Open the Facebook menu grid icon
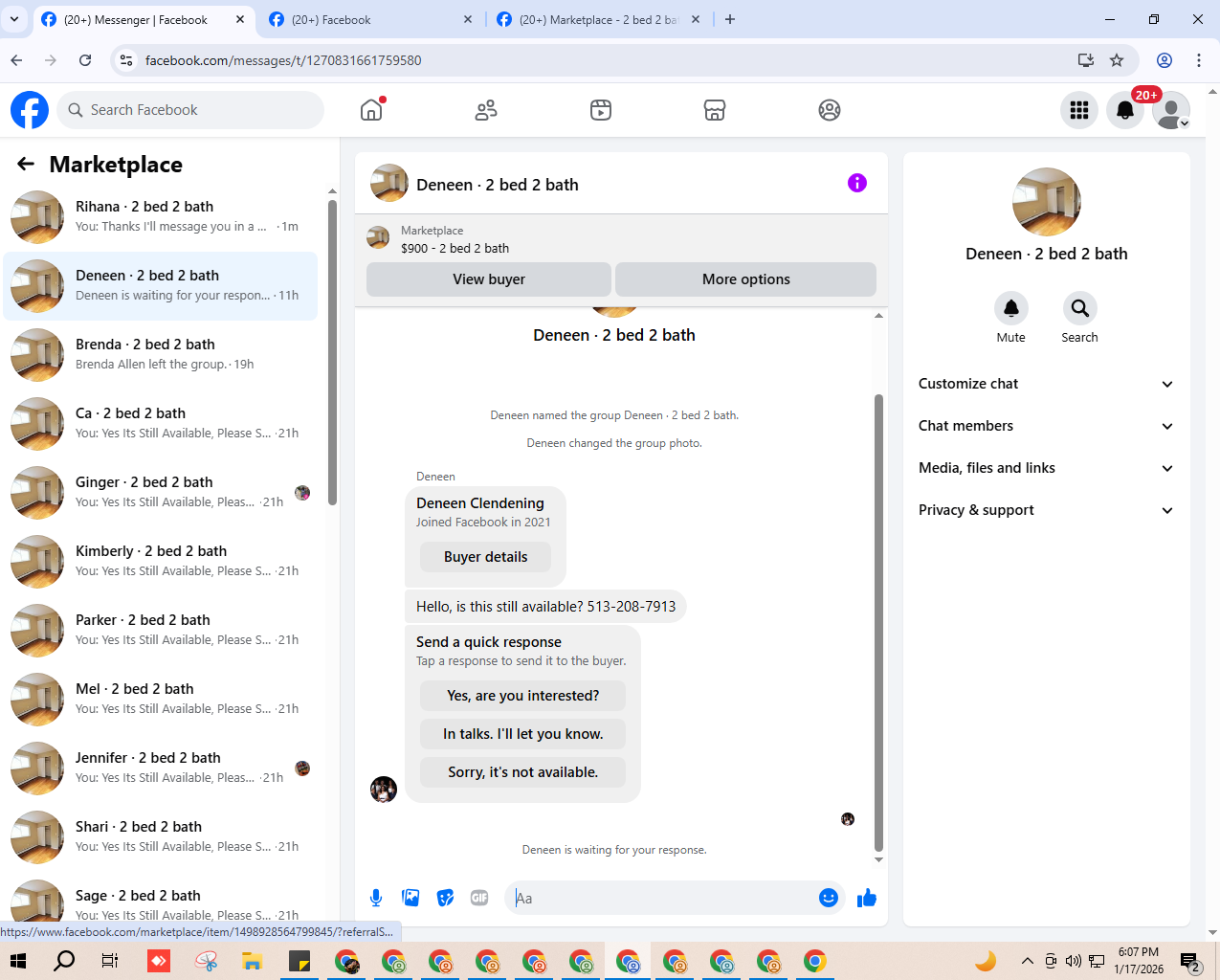The width and height of the screenshot is (1220, 980). tap(1079, 110)
